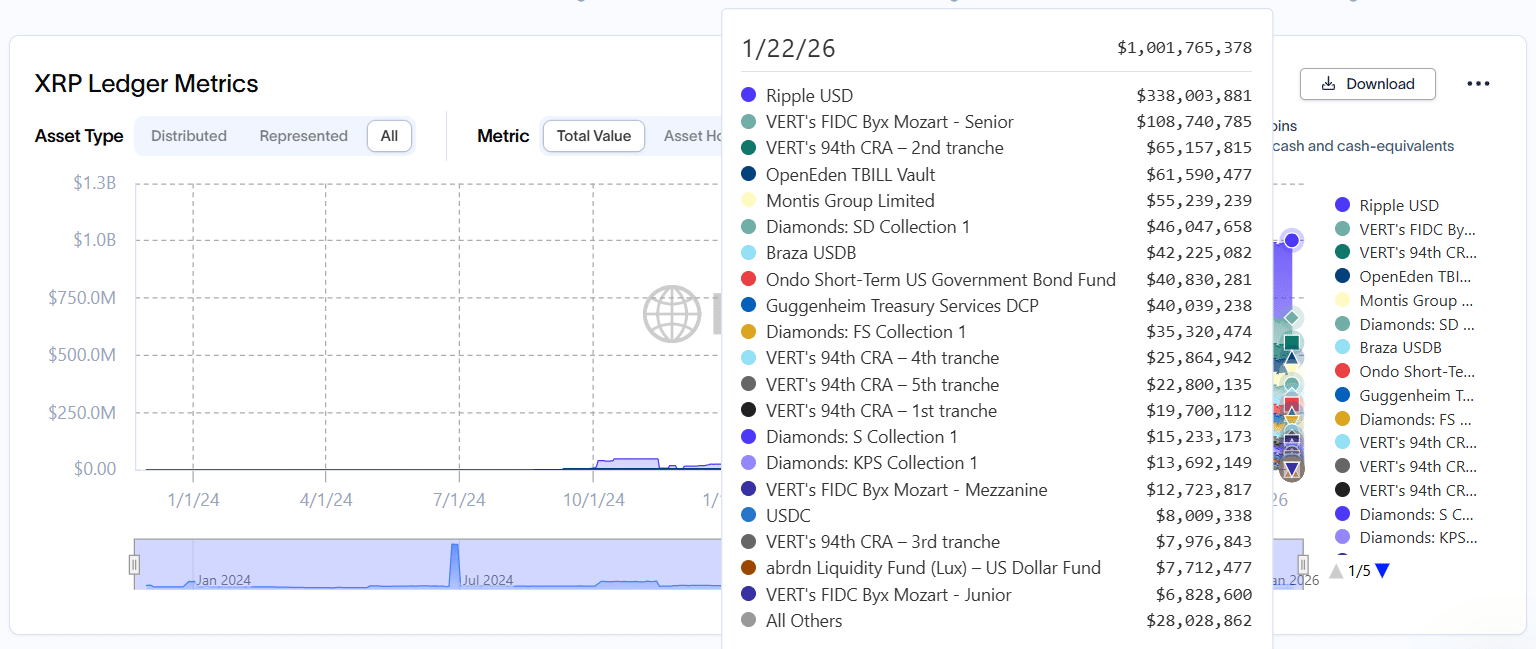Select Distributed asset type
The image size is (1536, 649).
pyautogui.click(x=189, y=136)
